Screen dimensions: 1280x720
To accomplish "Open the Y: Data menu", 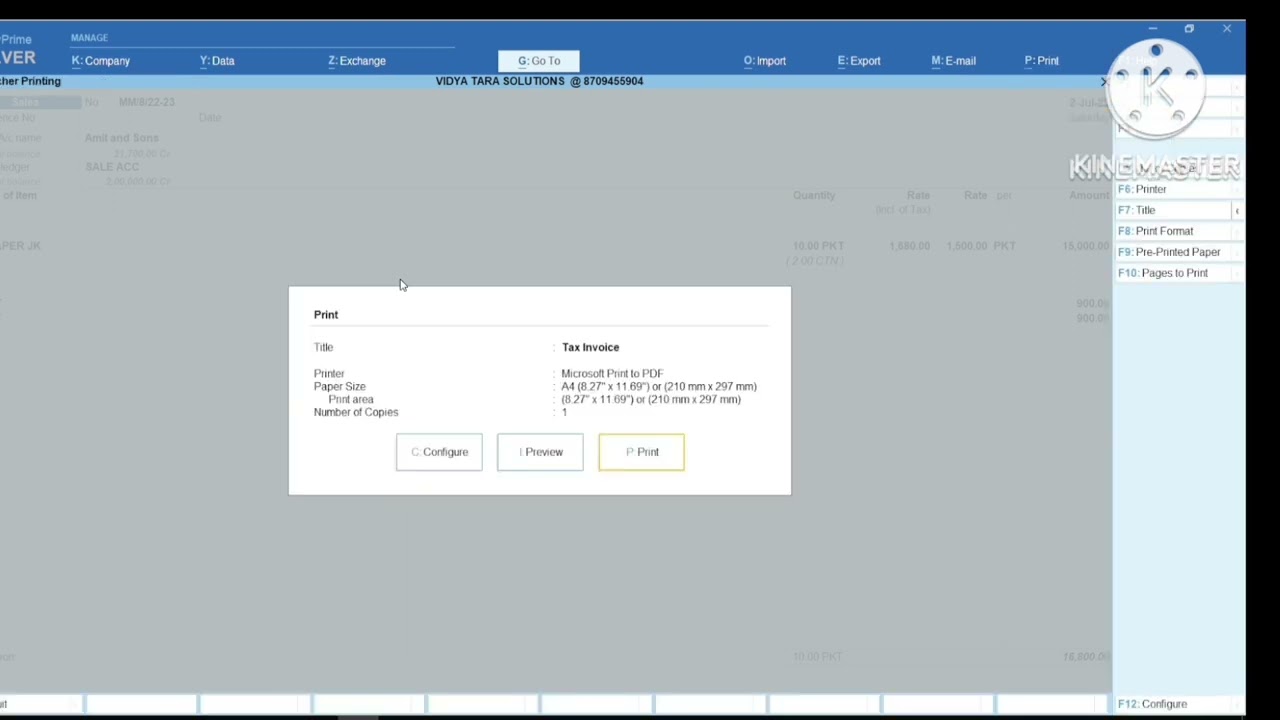I will (x=217, y=61).
